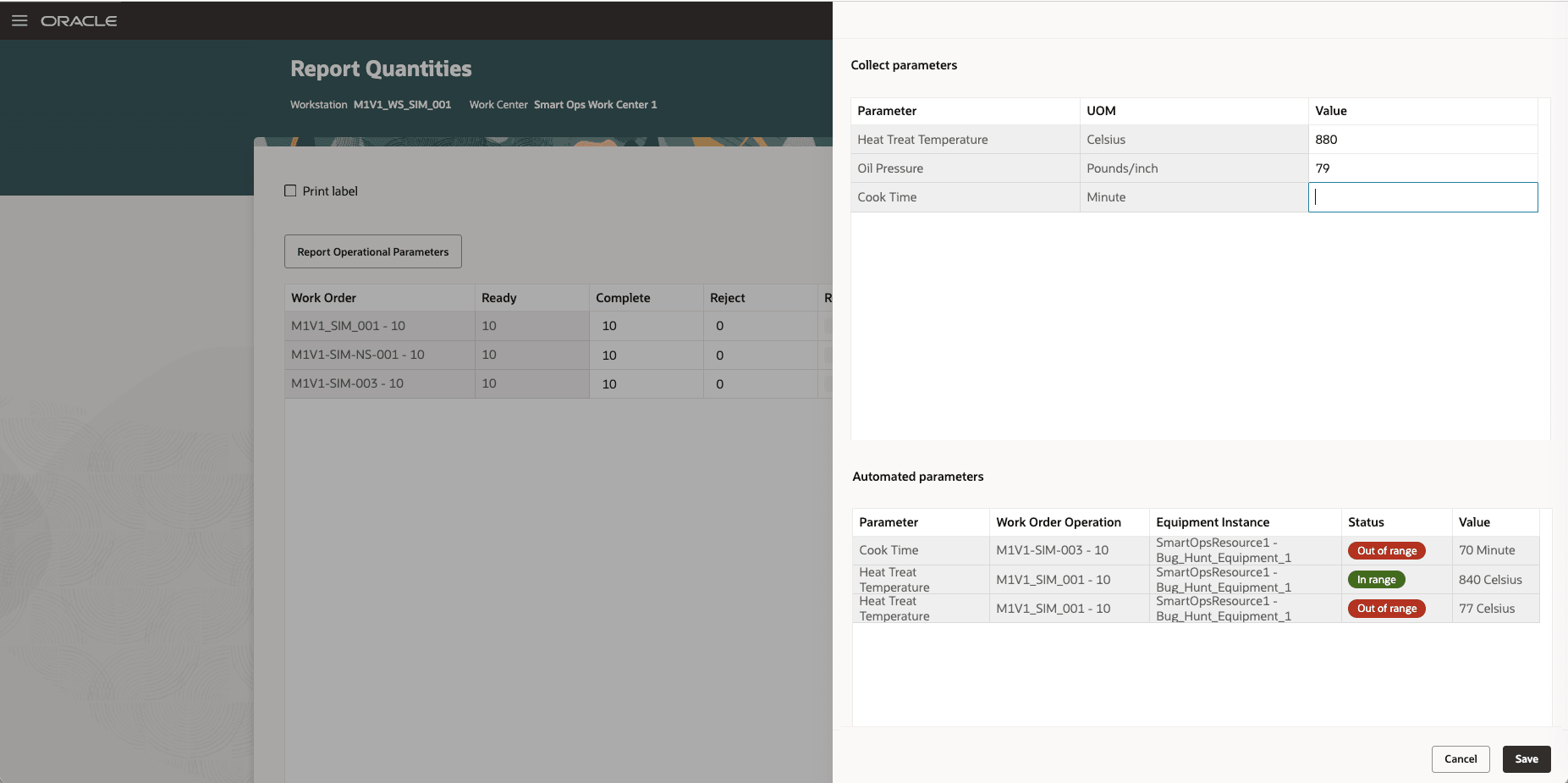Click Out of range badge for Cook Time
1568x783 pixels.
click(x=1386, y=551)
